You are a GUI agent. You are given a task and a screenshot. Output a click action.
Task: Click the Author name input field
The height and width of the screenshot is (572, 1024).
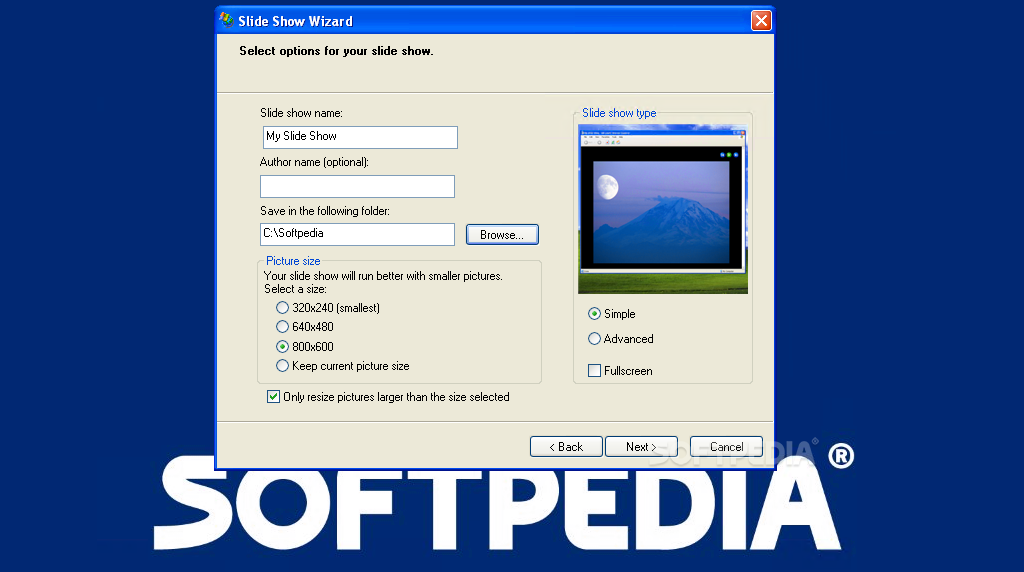click(357, 186)
